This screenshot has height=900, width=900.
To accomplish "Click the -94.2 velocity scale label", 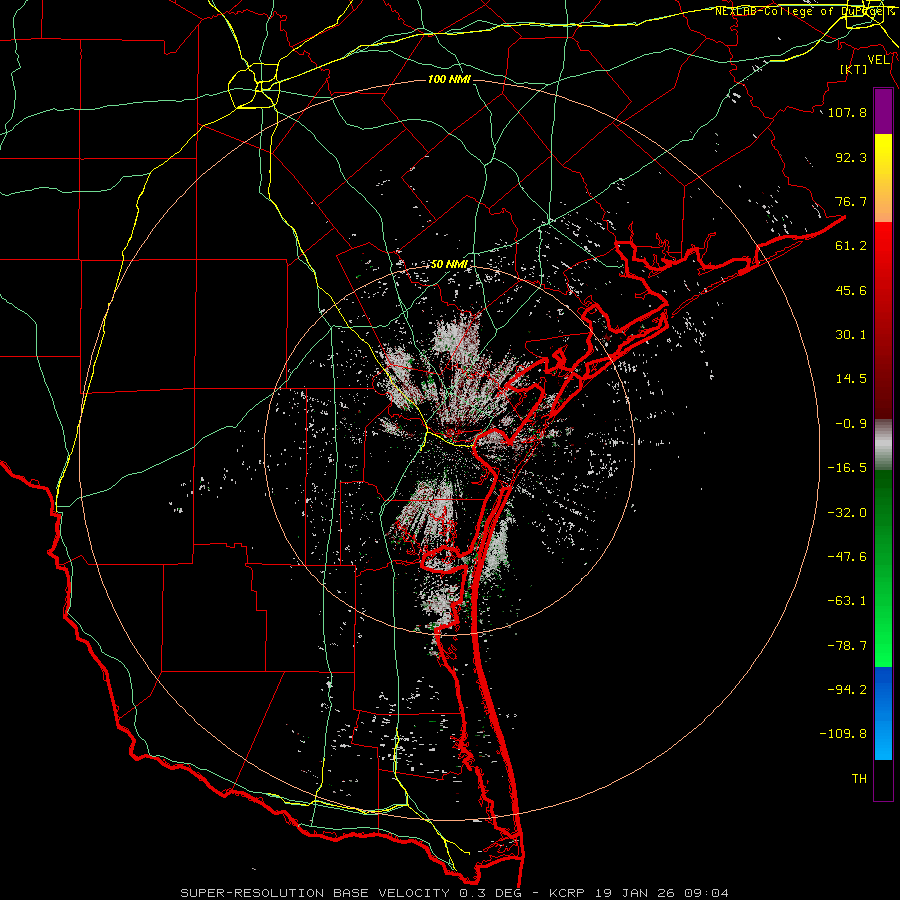I will click(x=847, y=690).
